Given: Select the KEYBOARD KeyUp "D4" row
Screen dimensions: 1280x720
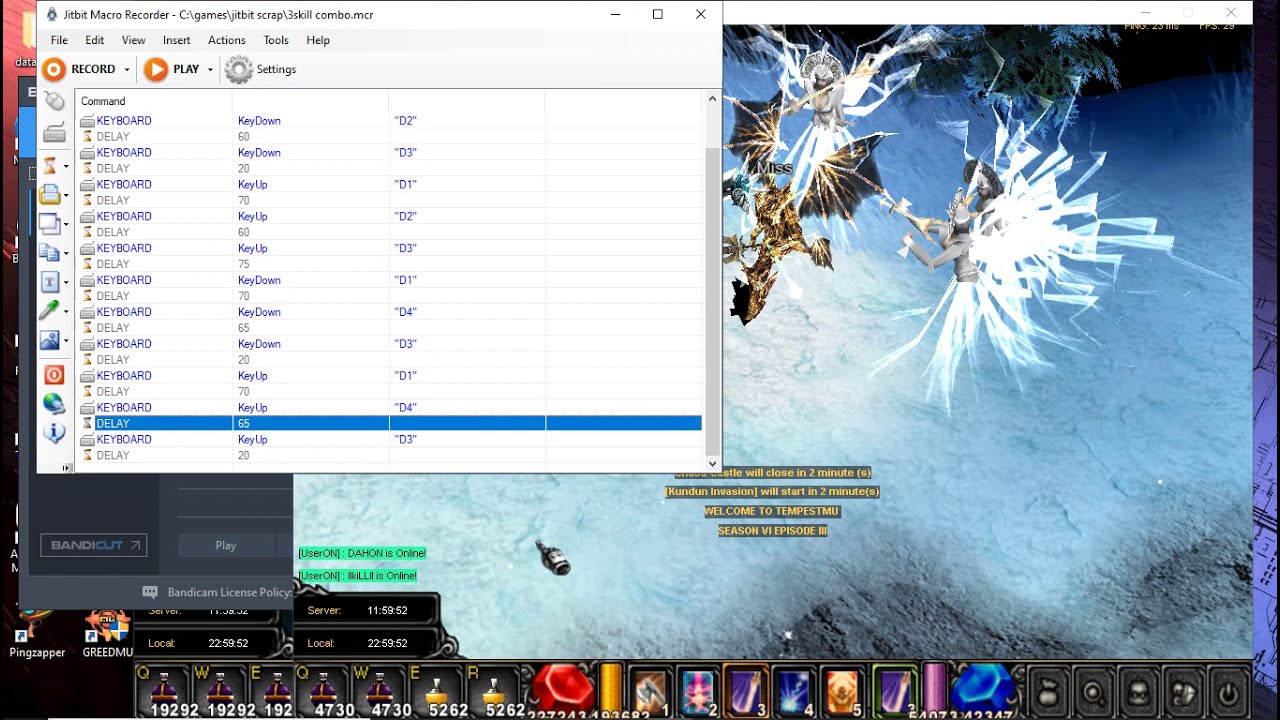Looking at the screenshot, I should [x=389, y=408].
